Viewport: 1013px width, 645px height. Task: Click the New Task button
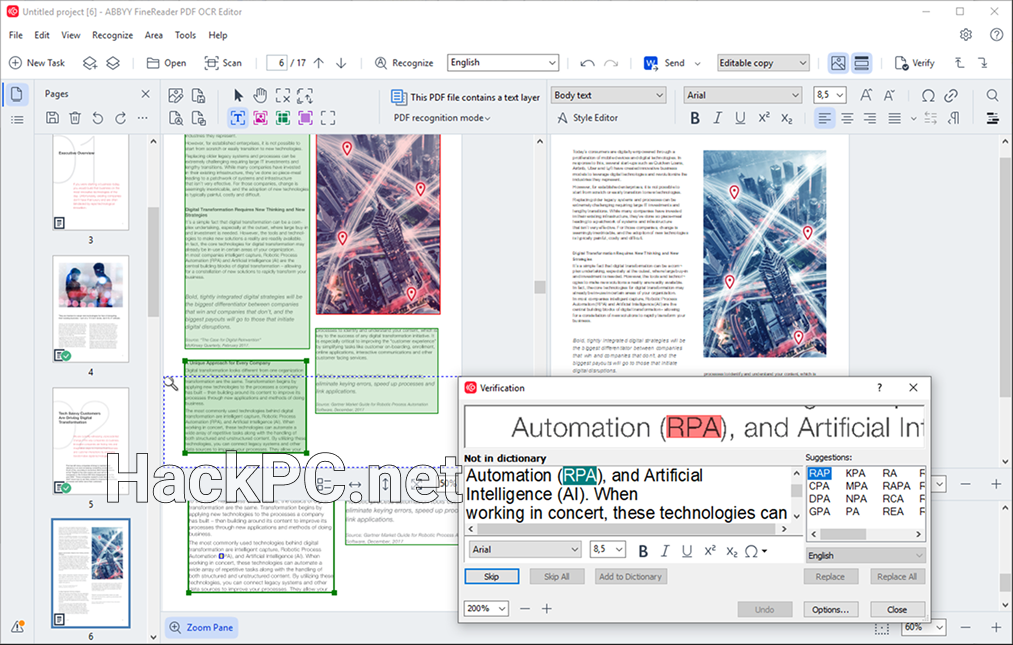pos(37,63)
